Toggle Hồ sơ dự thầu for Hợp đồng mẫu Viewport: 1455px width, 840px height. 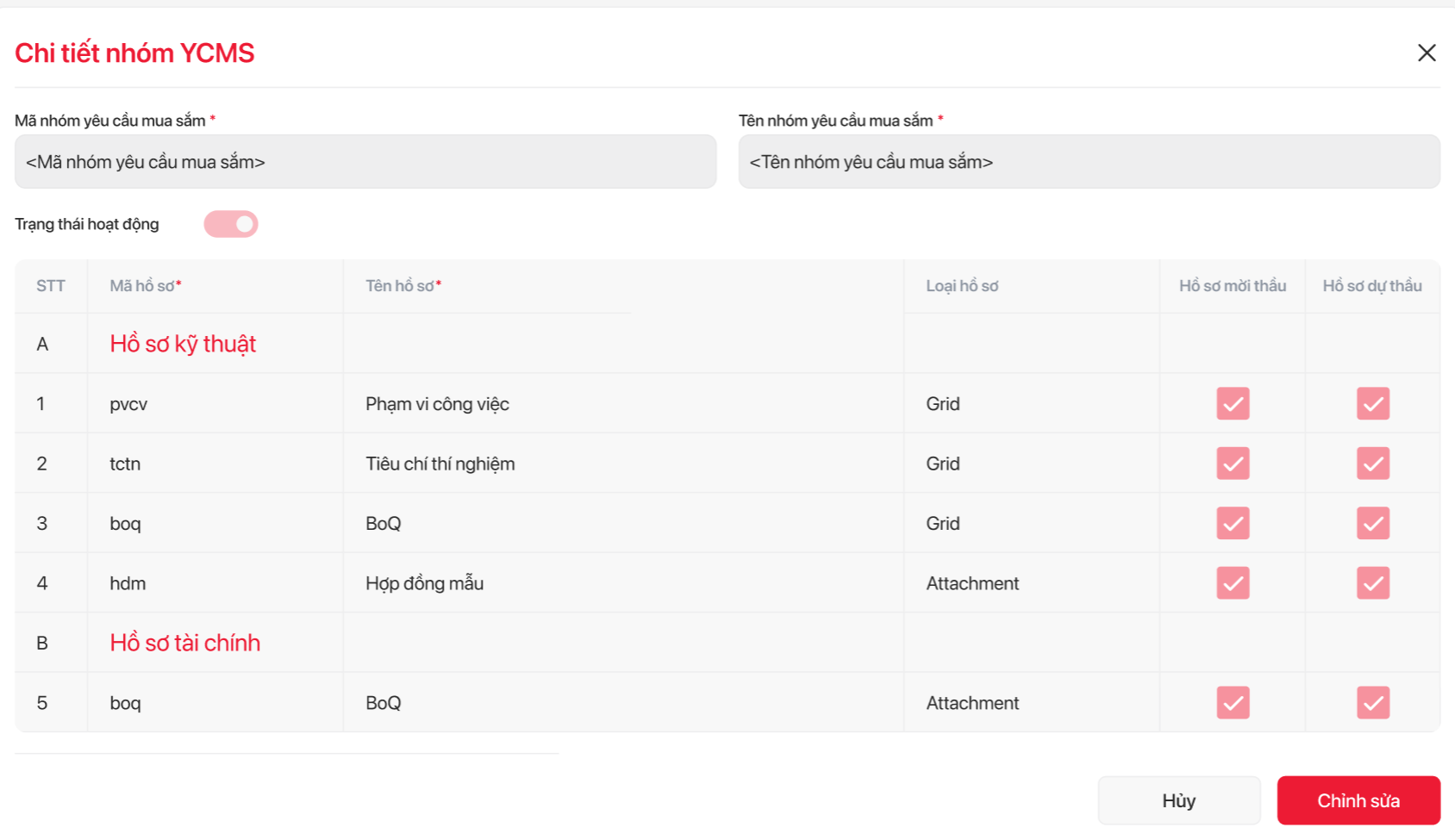(x=1372, y=583)
